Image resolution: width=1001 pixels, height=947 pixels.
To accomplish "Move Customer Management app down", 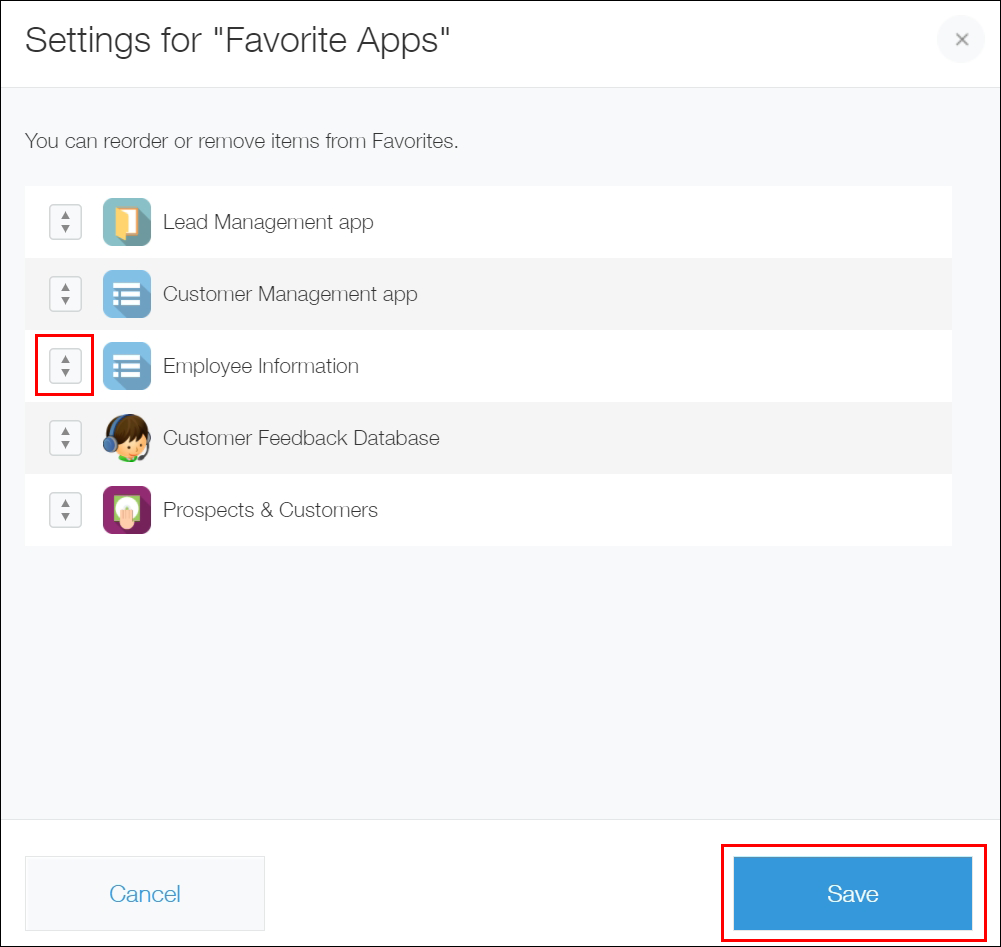I will point(65,300).
